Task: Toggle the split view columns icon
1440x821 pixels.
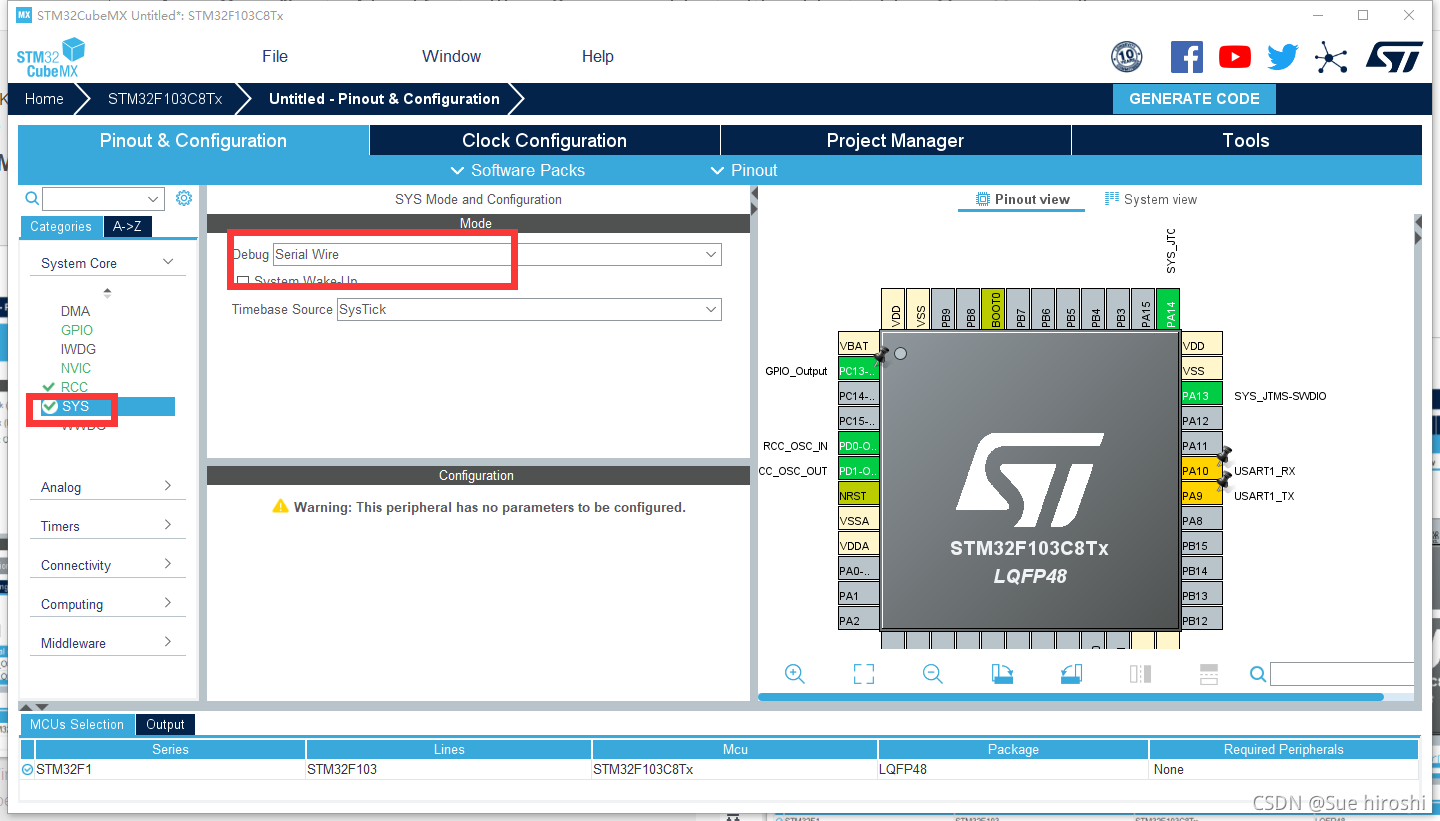Action: 1140,674
